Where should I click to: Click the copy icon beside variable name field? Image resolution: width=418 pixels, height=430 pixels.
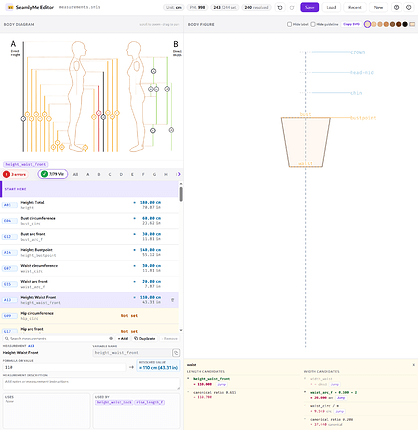click(176, 353)
